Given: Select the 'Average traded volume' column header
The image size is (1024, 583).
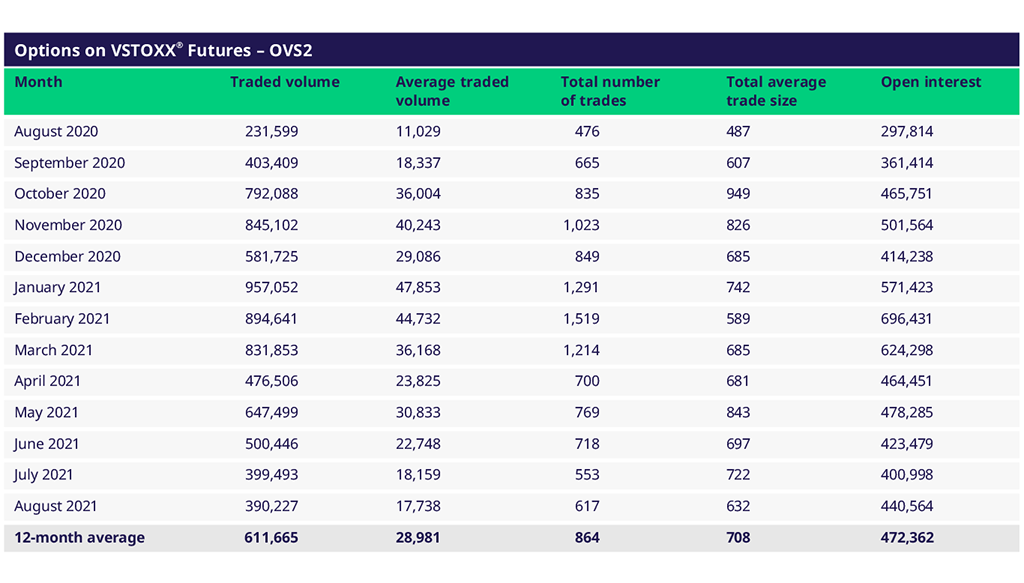Looking at the screenshot, I should point(452,91).
